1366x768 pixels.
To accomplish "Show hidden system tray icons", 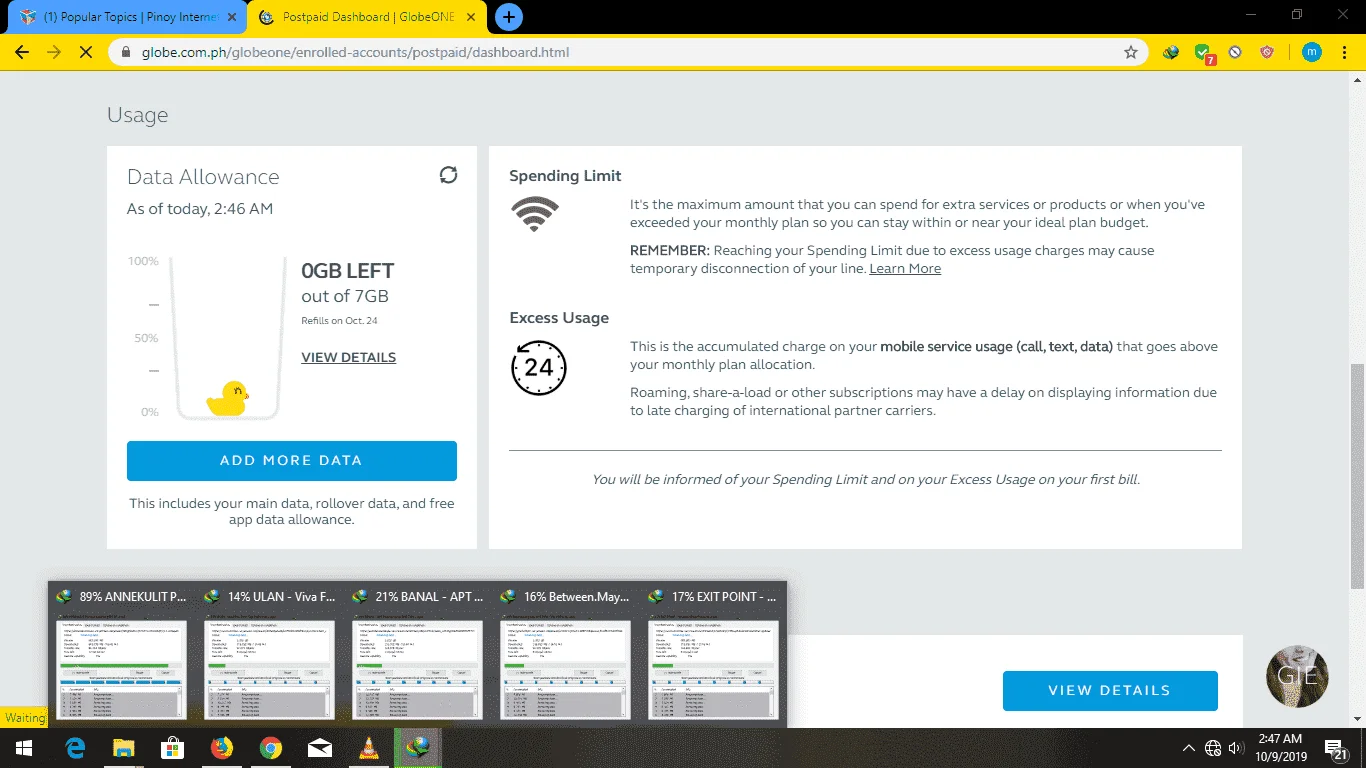I will tap(1189, 748).
